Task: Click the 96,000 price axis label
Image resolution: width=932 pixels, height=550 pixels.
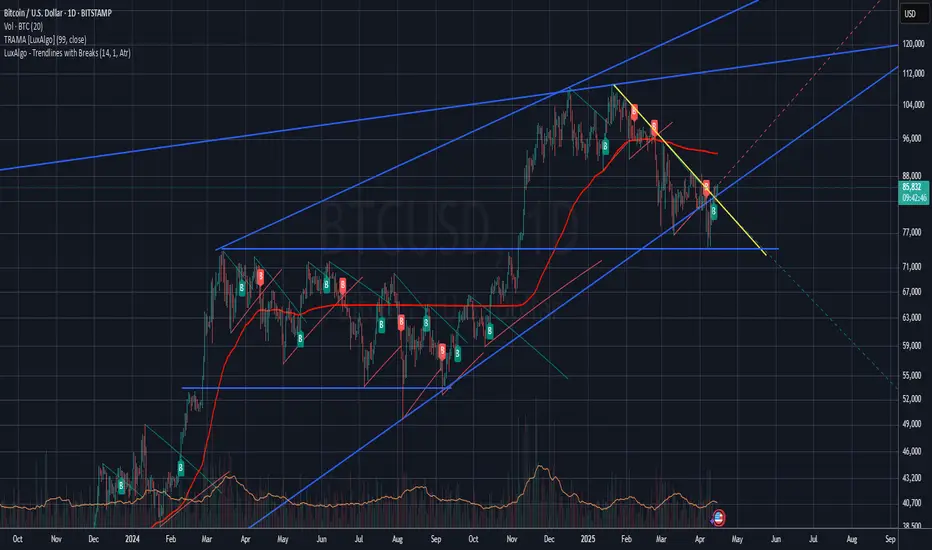Action: pyautogui.click(x=911, y=139)
